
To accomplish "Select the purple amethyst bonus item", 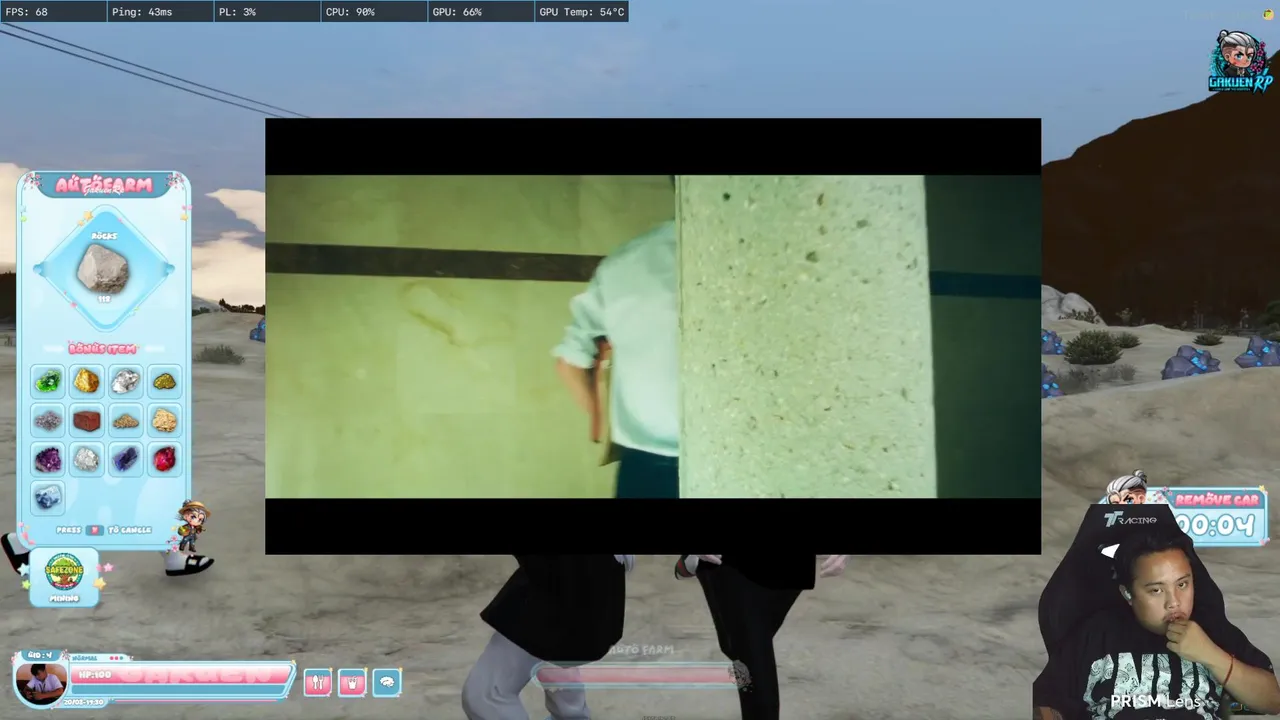I will pos(48,459).
